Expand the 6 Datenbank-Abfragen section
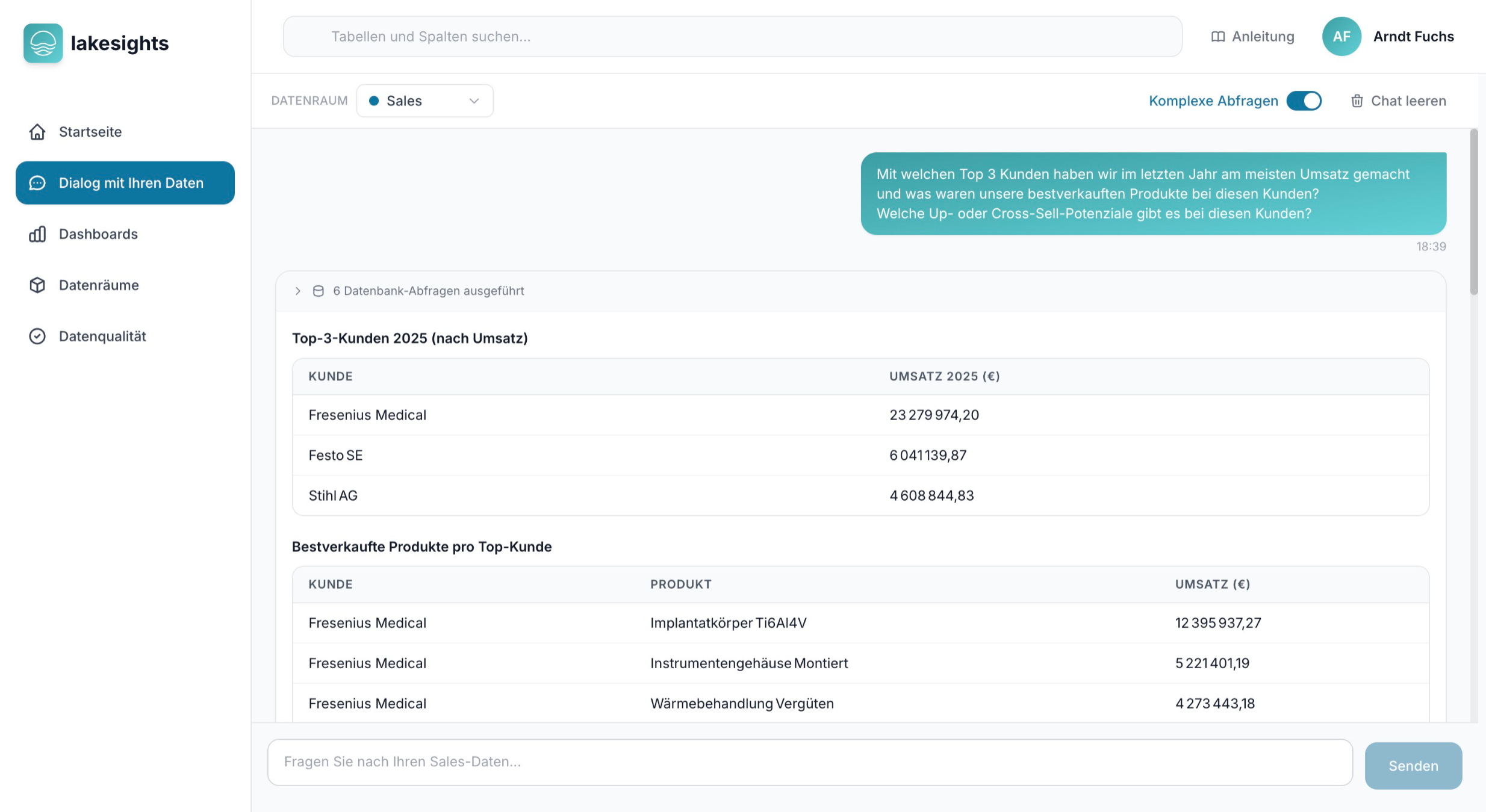Screen dimensions: 1486x812 click(x=297, y=291)
